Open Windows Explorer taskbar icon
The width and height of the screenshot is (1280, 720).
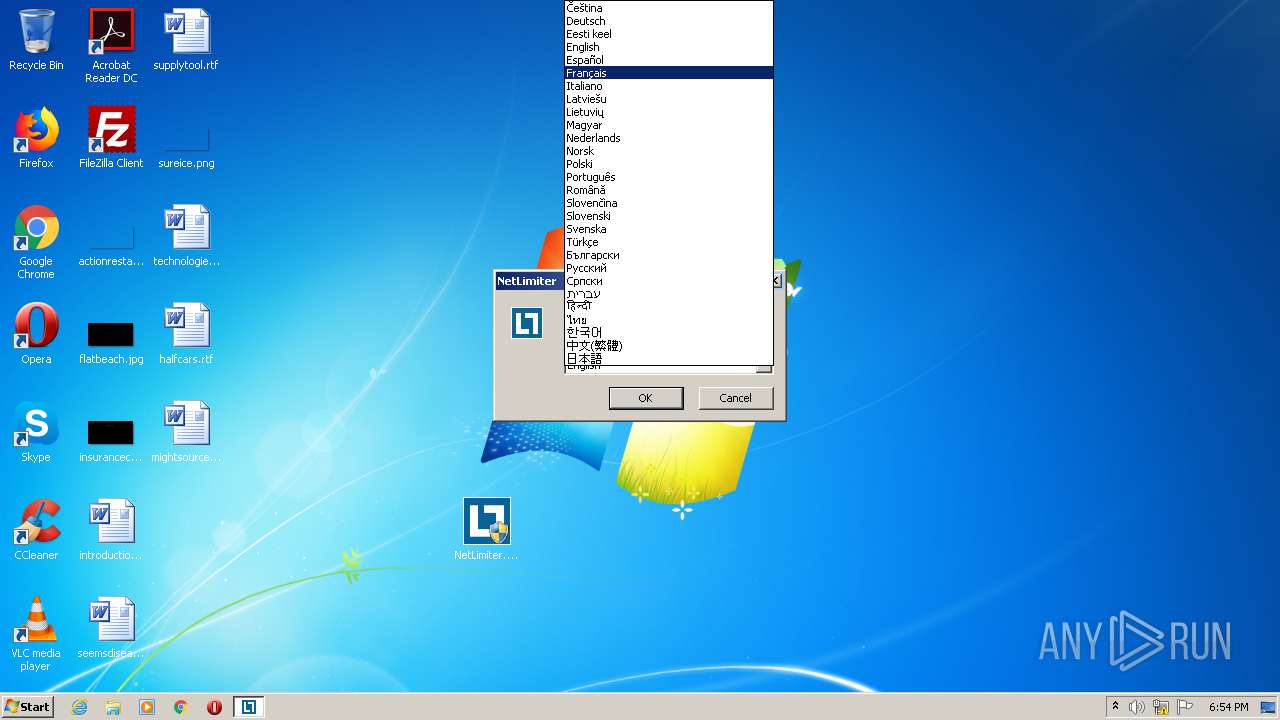pos(113,707)
